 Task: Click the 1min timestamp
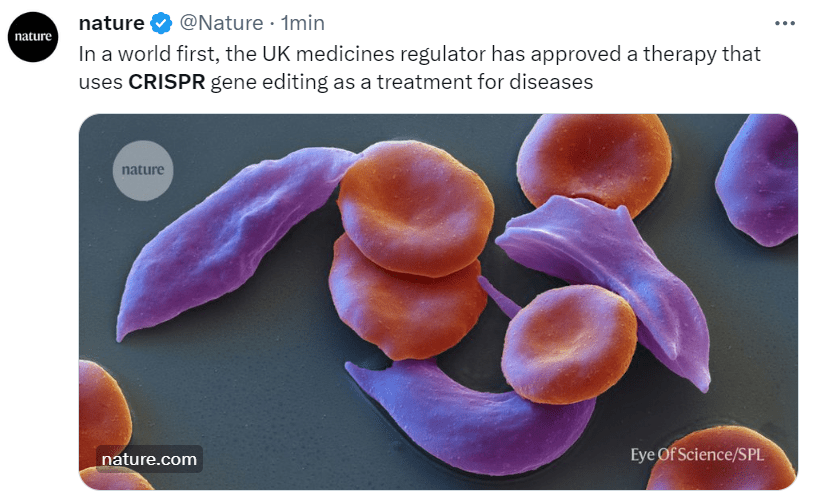(x=303, y=23)
